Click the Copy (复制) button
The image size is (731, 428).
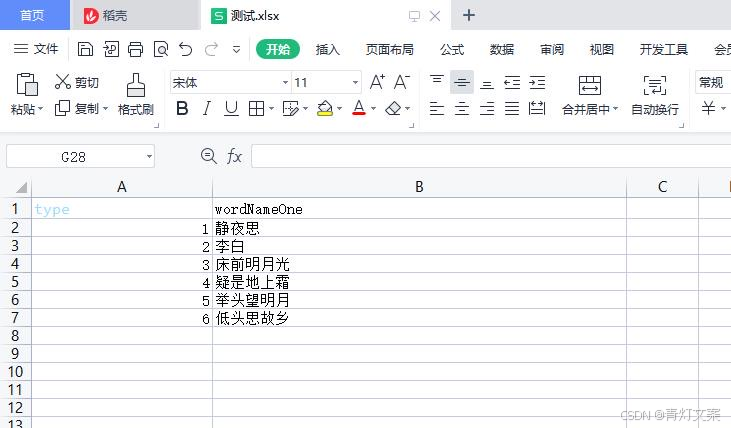(76, 108)
